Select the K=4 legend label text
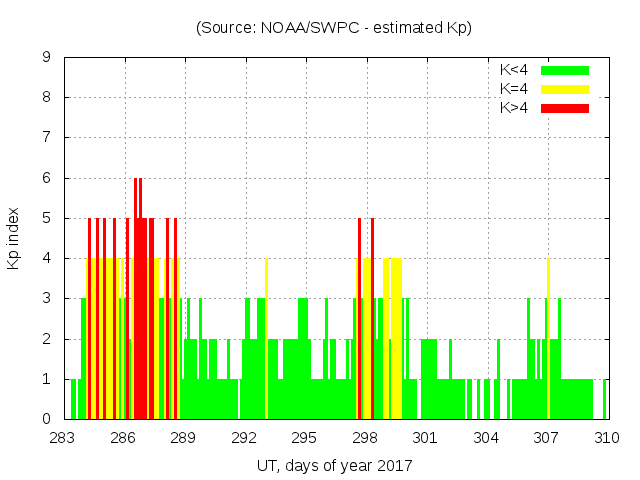The width and height of the screenshot is (640, 480). [x=515, y=89]
